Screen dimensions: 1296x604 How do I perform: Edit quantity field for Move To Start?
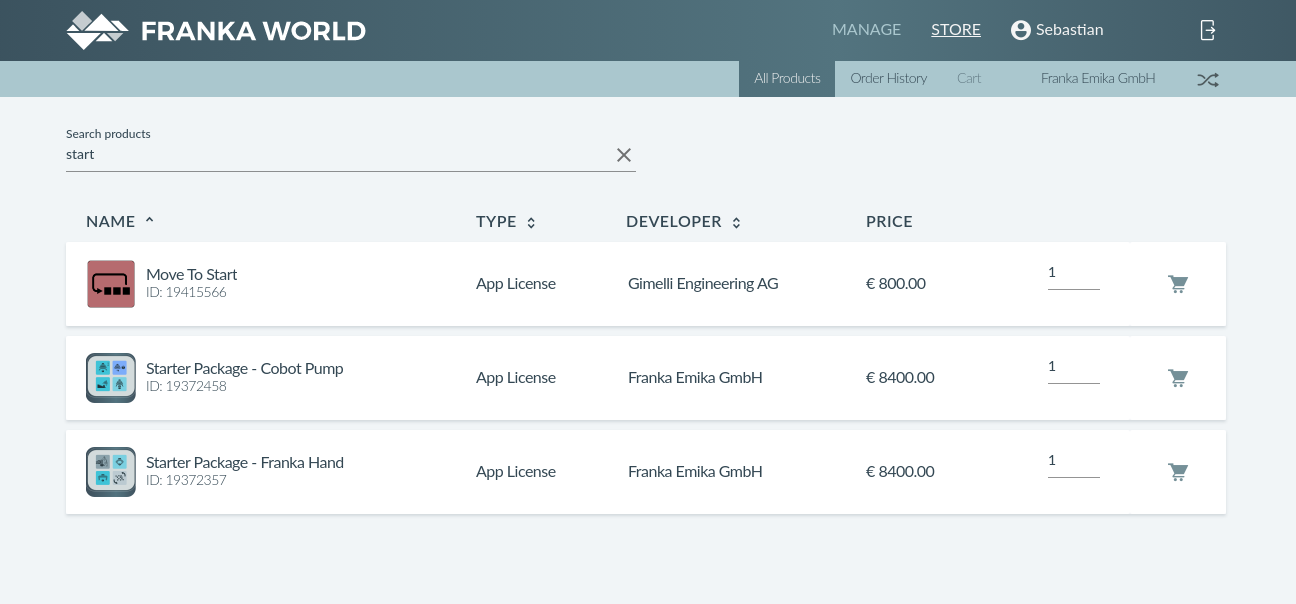point(1074,274)
